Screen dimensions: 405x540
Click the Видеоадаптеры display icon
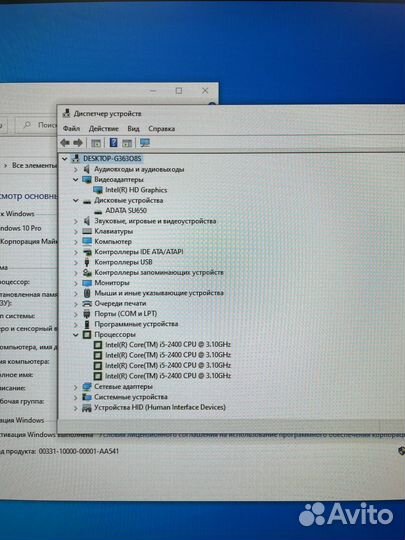87,179
